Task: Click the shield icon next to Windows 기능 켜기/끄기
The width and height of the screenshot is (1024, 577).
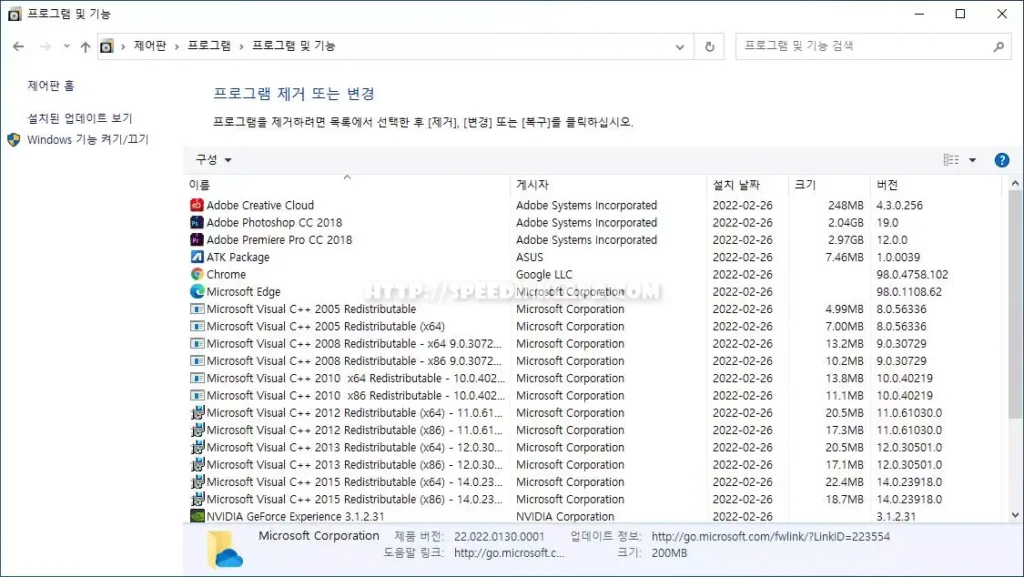Action: (x=14, y=140)
